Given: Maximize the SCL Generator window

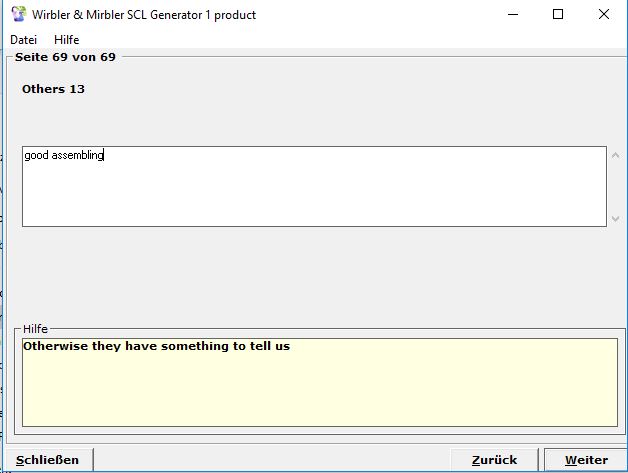Looking at the screenshot, I should 558,15.
